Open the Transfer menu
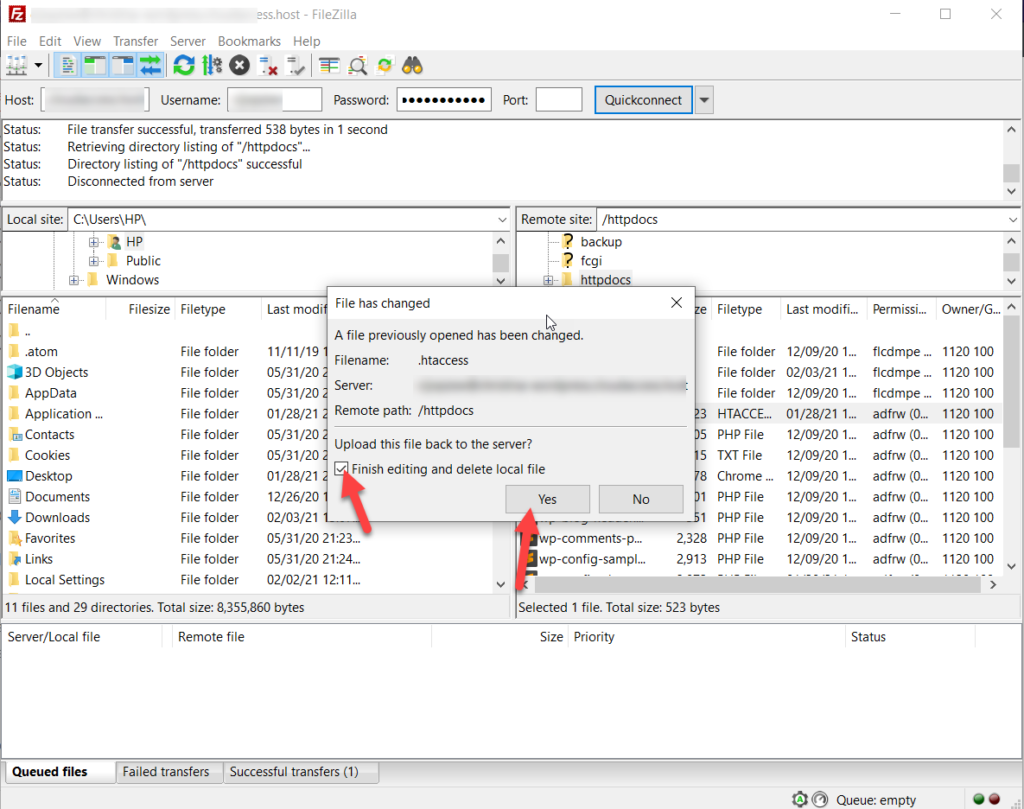Image resolution: width=1024 pixels, height=809 pixels. point(135,41)
